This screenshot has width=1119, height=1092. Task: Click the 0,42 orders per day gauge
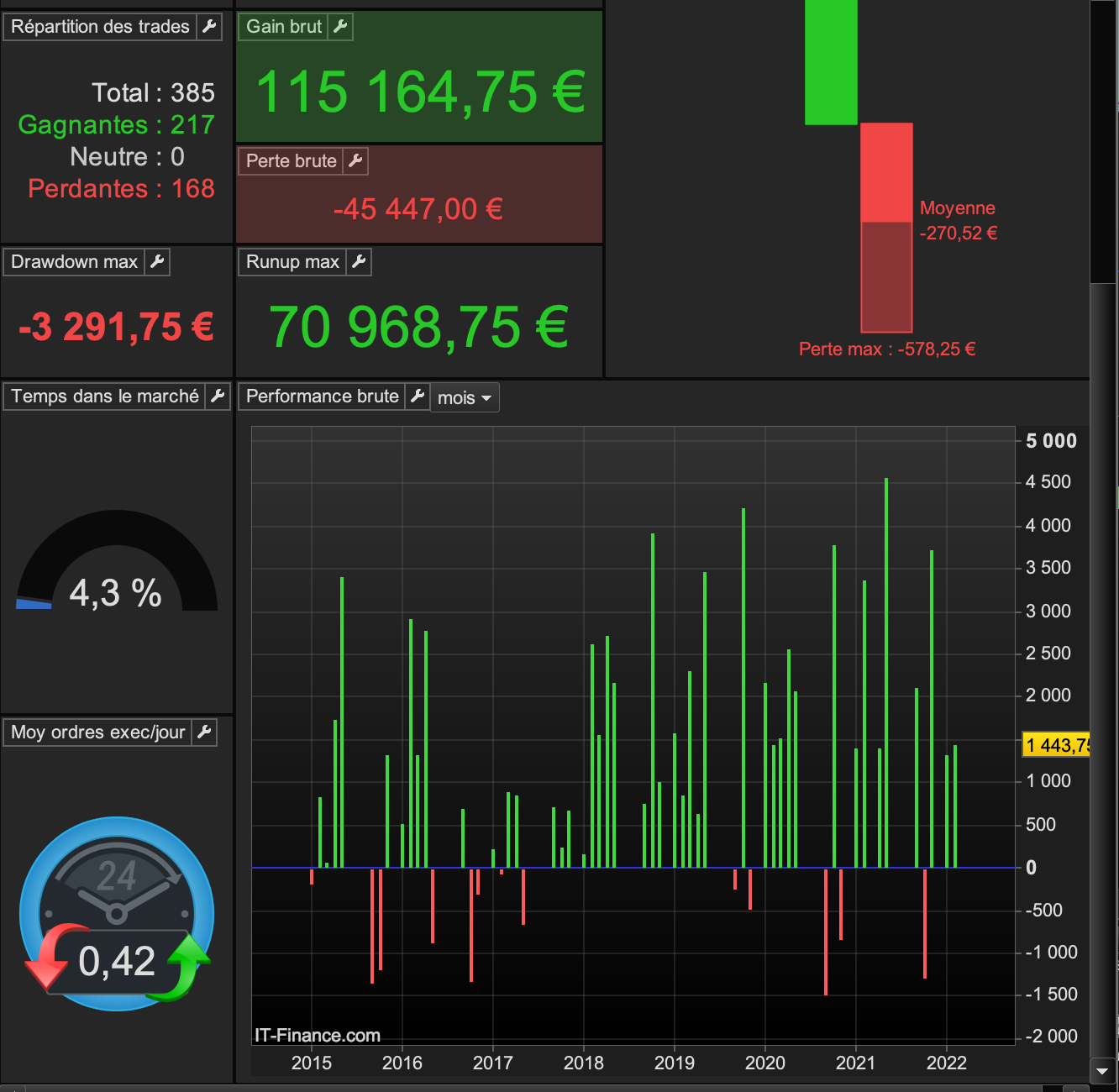point(117,914)
